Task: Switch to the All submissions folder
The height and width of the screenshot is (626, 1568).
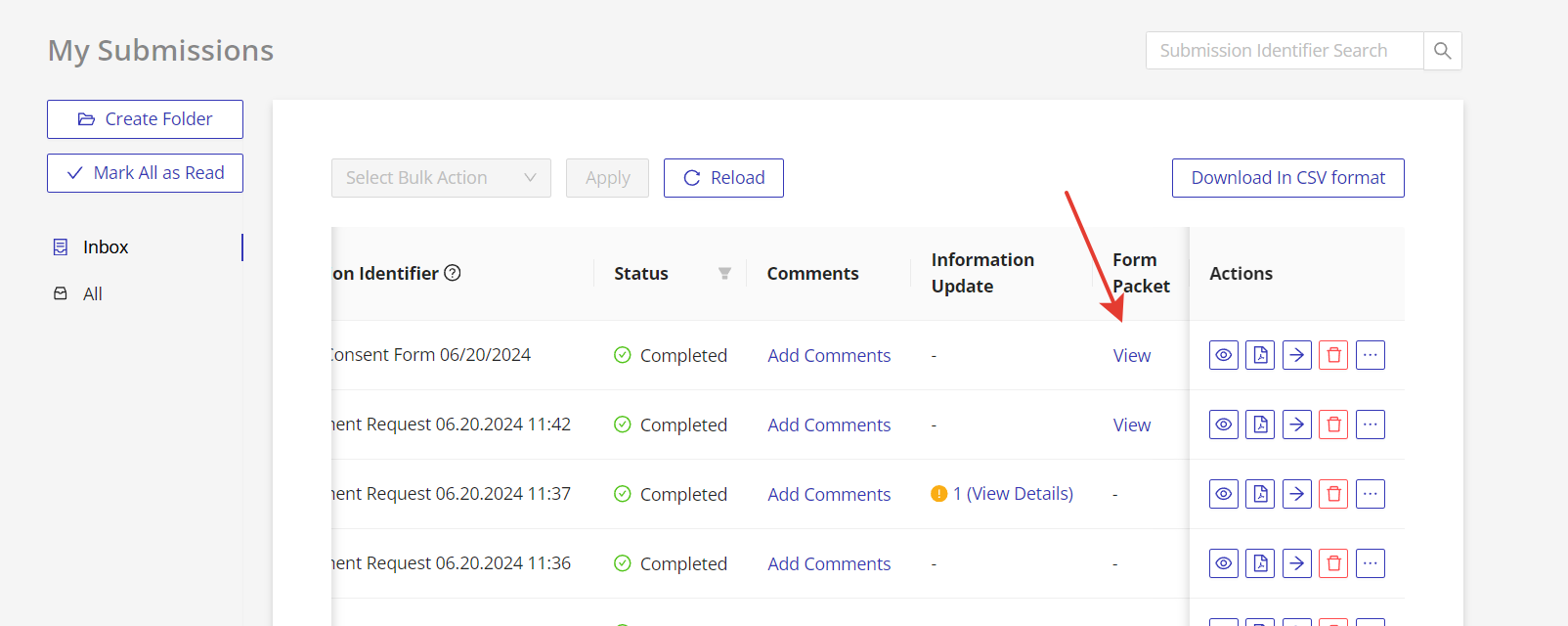Action: 93,294
